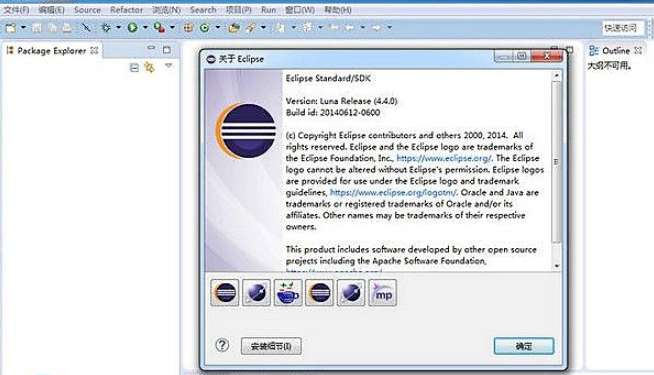Toggle Link with Editor in Package Explorer
This screenshot has height=375, width=654.
[149, 67]
